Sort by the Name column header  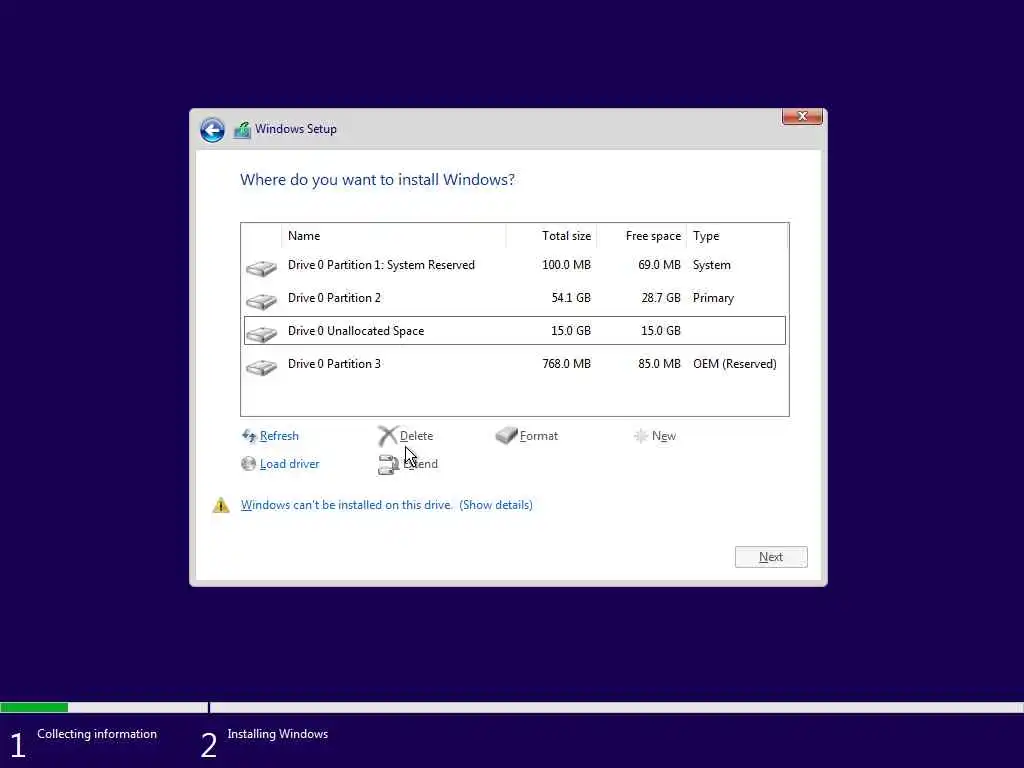394,236
